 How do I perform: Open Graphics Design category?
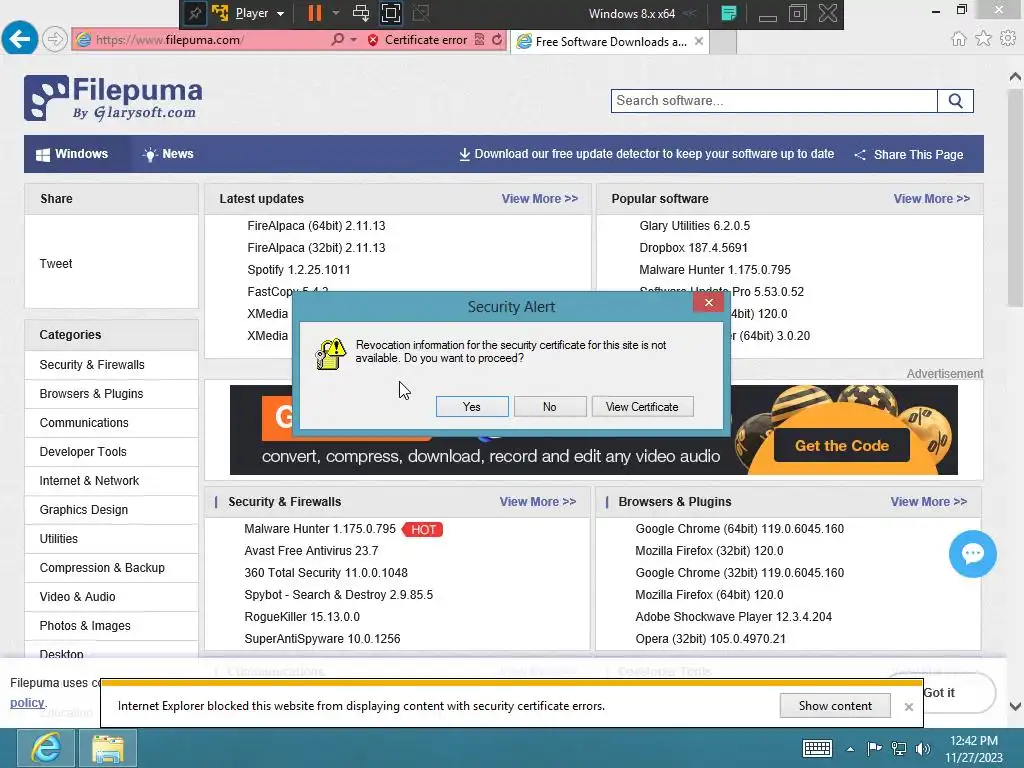point(84,510)
